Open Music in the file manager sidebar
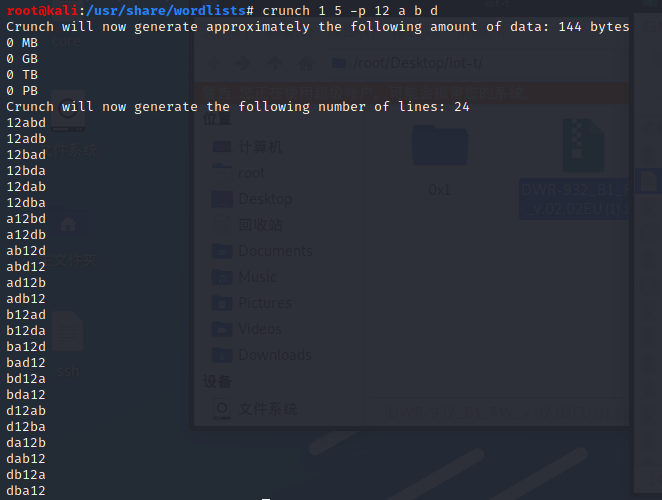This screenshot has width=662, height=500. (244, 277)
